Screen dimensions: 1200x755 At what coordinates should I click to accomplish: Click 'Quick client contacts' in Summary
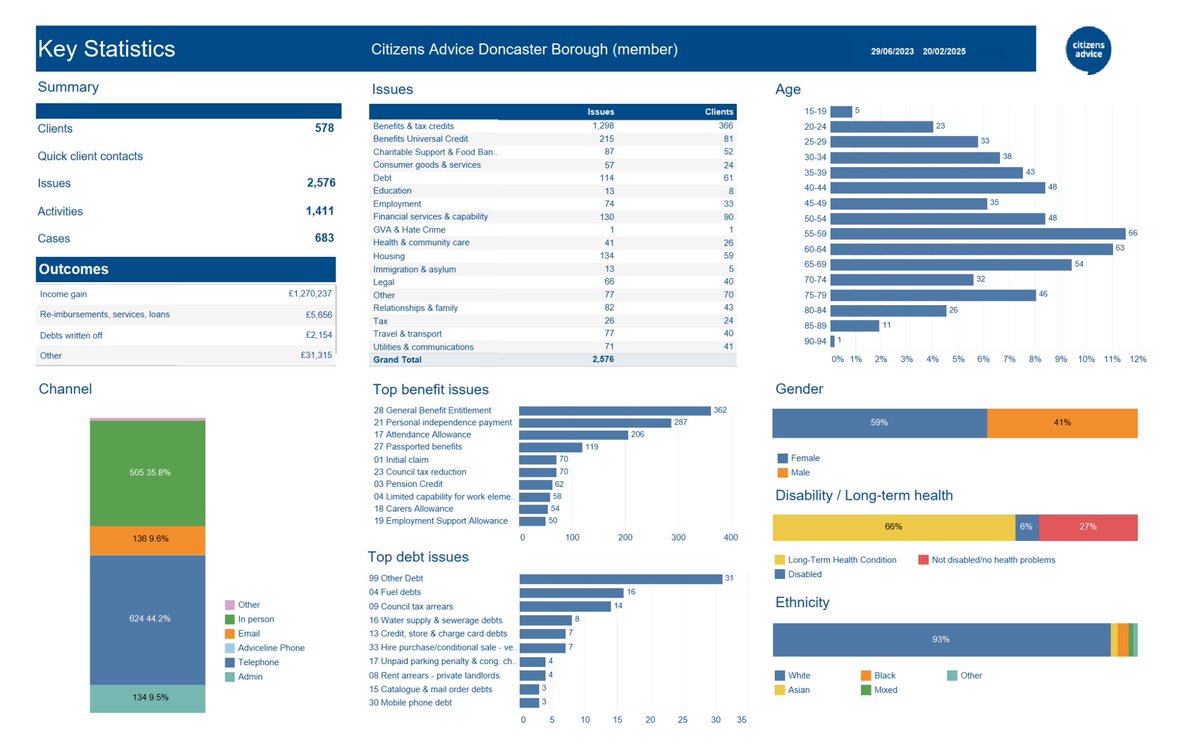(90, 156)
